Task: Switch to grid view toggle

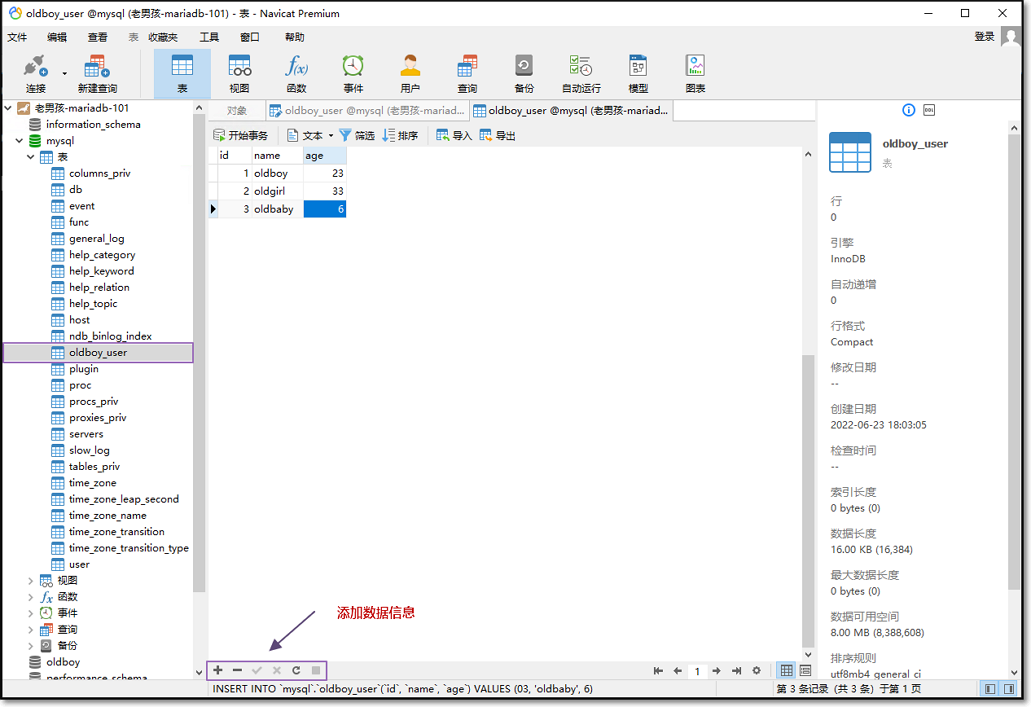Action: point(786,671)
